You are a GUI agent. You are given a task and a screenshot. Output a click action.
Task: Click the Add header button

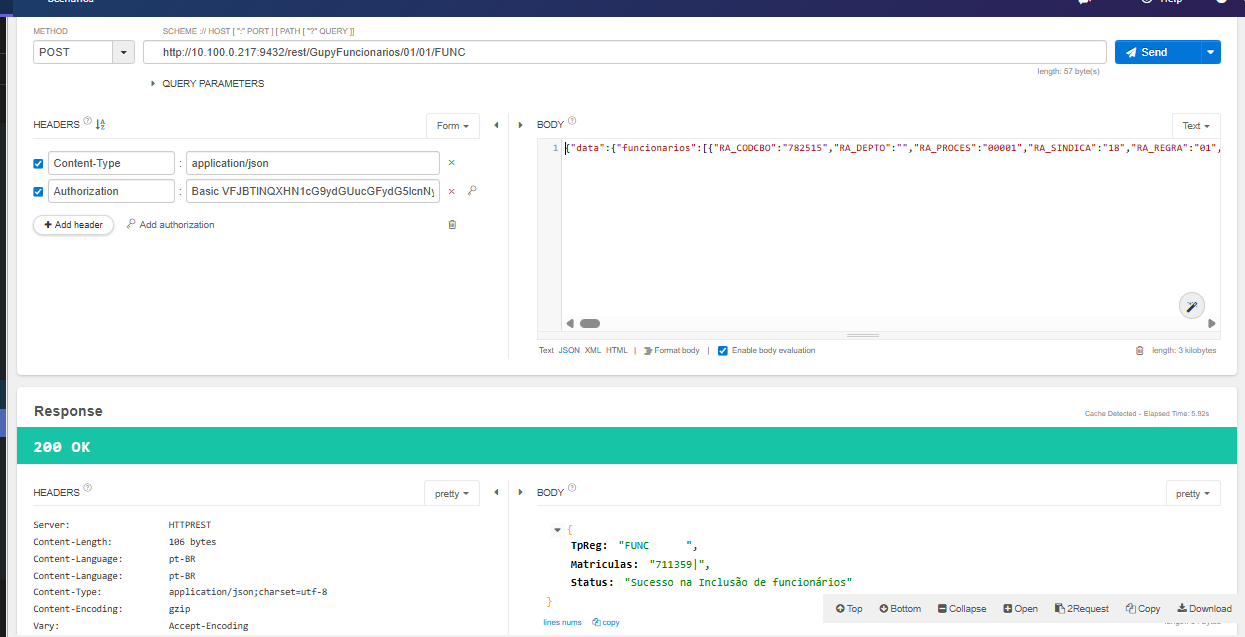click(x=73, y=225)
